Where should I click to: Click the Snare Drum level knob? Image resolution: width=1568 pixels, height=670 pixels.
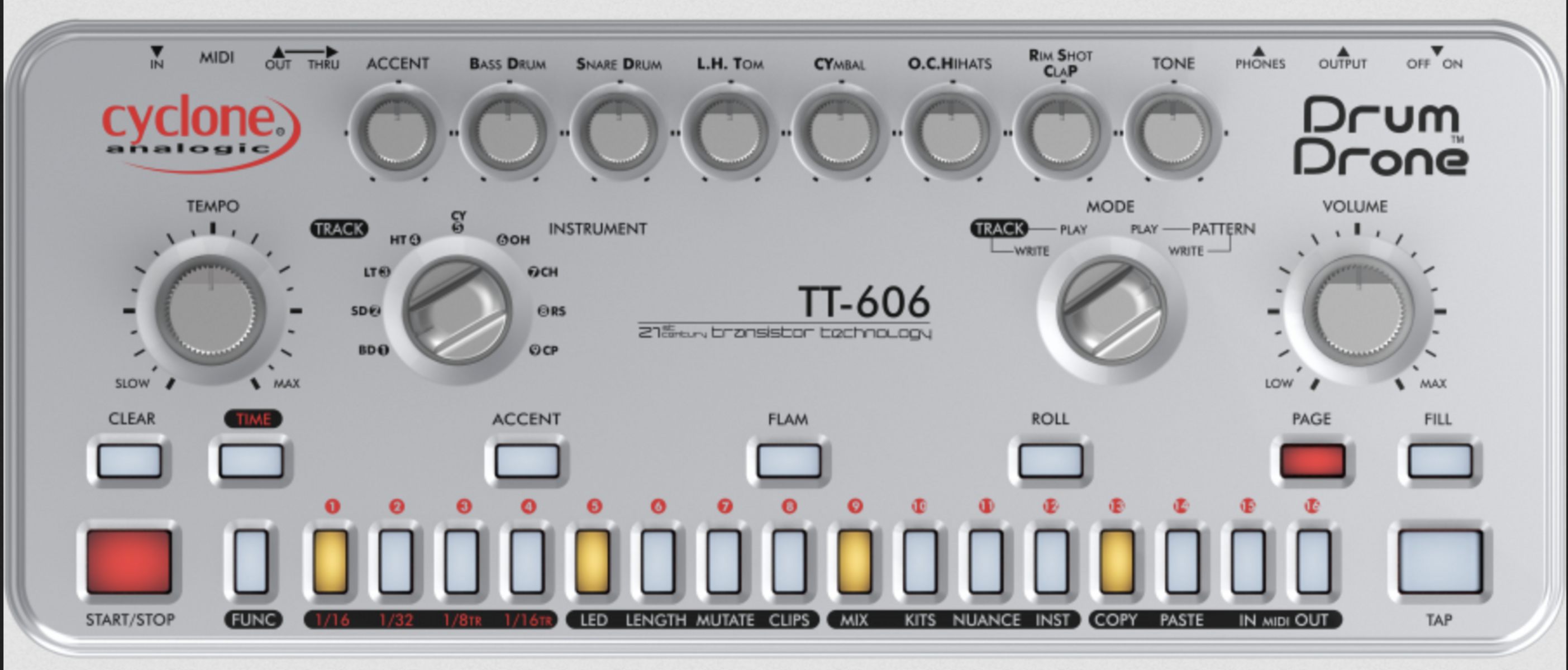click(619, 132)
